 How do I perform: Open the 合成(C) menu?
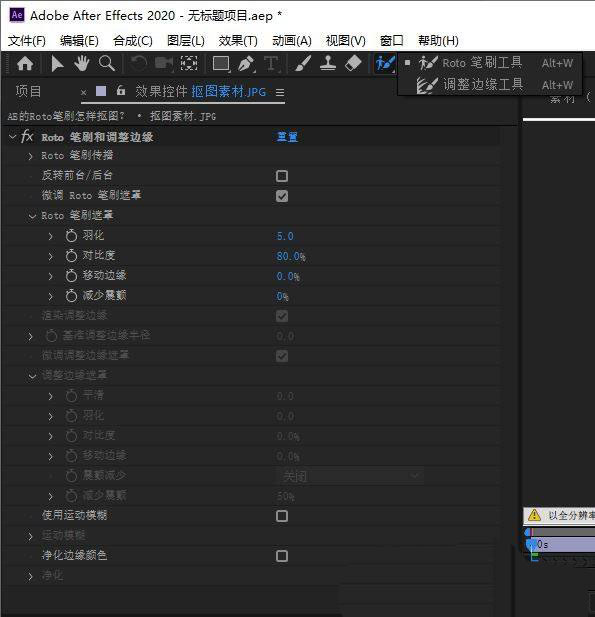[133, 41]
